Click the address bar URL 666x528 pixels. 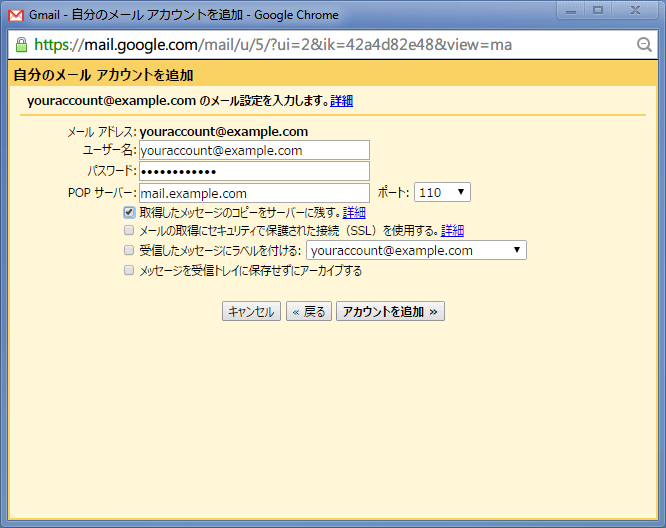[x=330, y=45]
